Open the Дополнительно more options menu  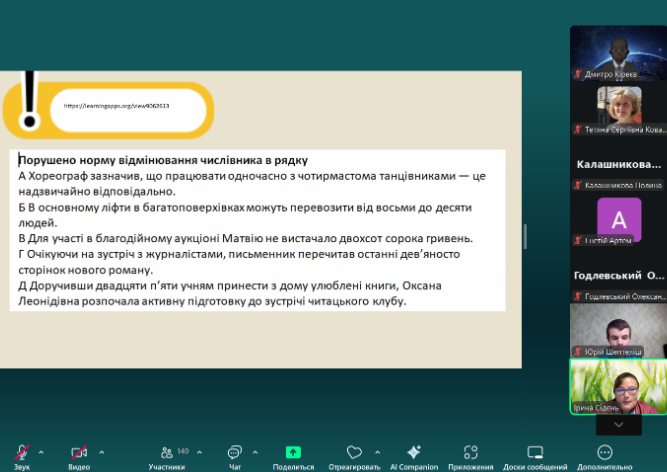coord(604,452)
